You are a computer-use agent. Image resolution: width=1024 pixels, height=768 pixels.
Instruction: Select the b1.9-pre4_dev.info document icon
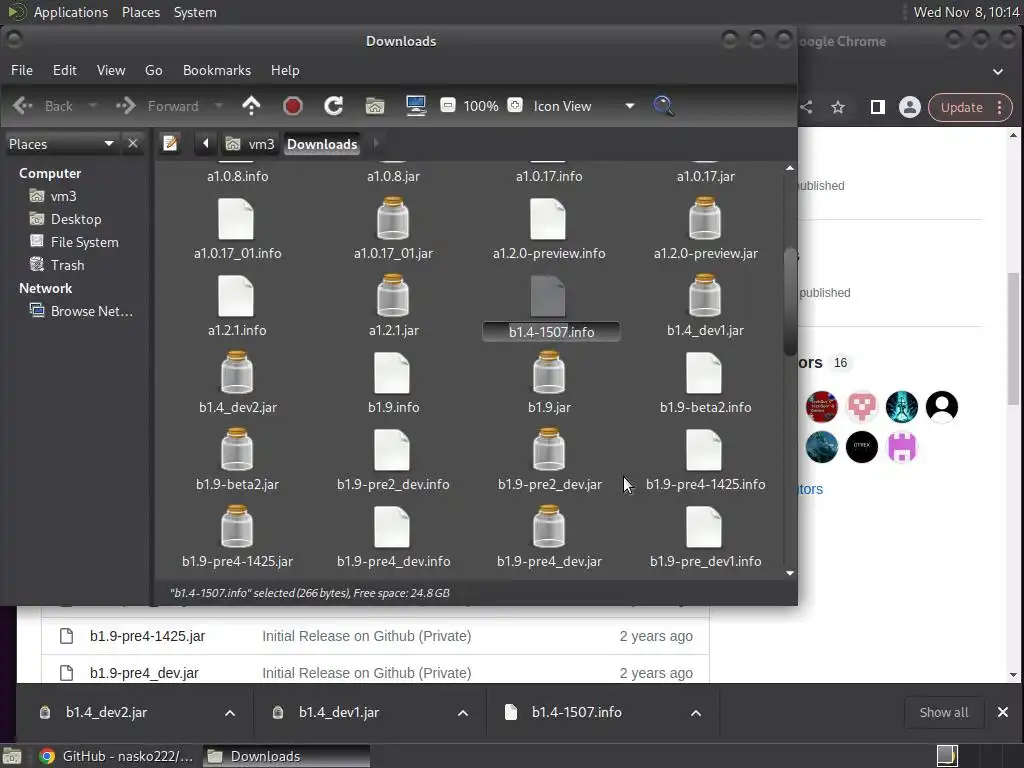(x=392, y=527)
